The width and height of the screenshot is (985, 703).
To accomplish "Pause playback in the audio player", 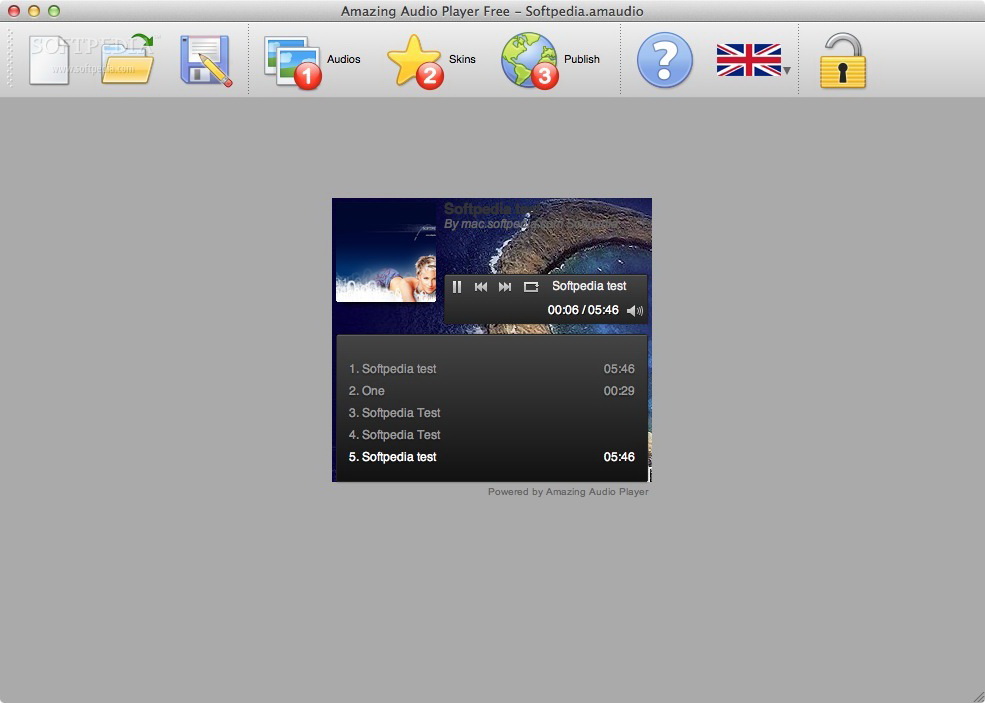I will pos(457,287).
